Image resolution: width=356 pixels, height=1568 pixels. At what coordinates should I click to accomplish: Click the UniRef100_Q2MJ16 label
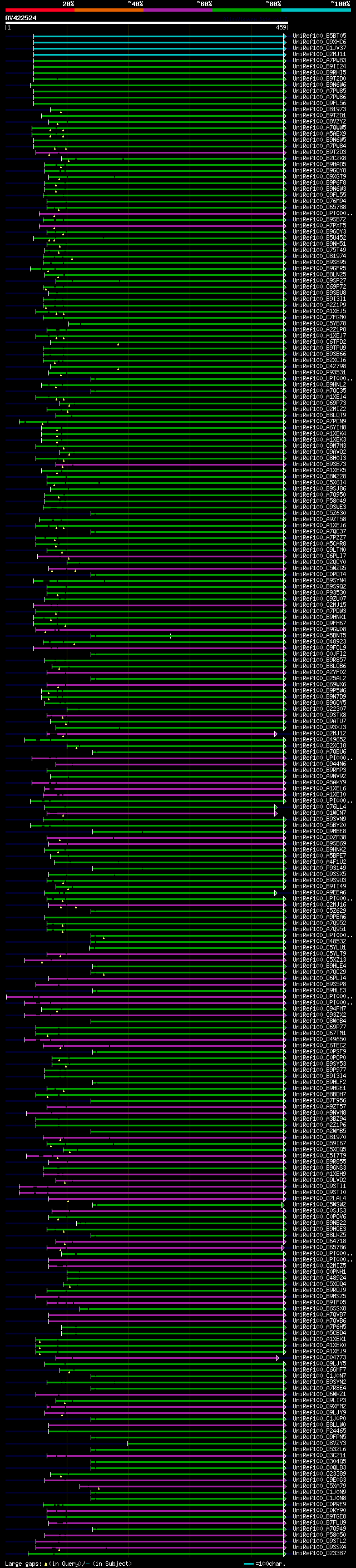(x=319, y=904)
